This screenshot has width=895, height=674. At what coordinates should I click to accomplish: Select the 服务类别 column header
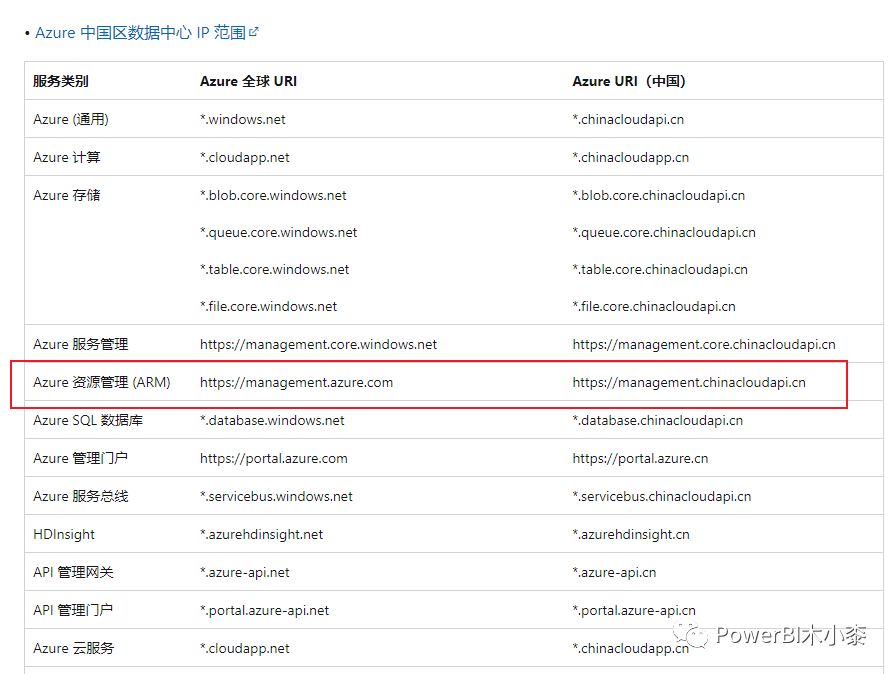[61, 81]
